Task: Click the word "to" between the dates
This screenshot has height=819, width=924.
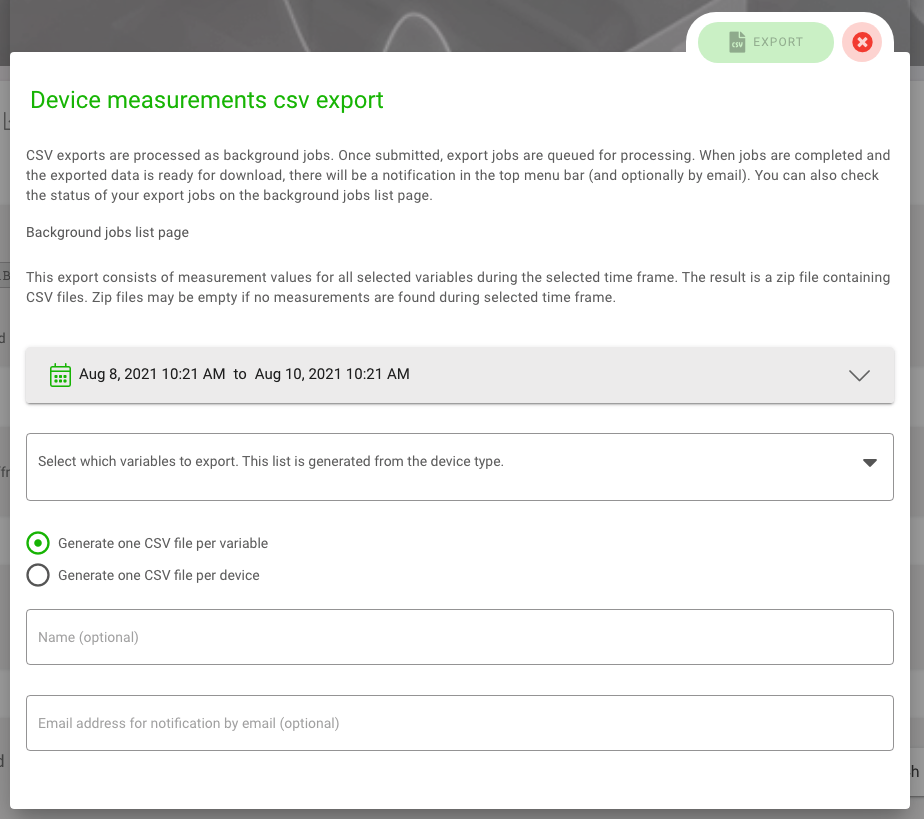Action: (240, 375)
